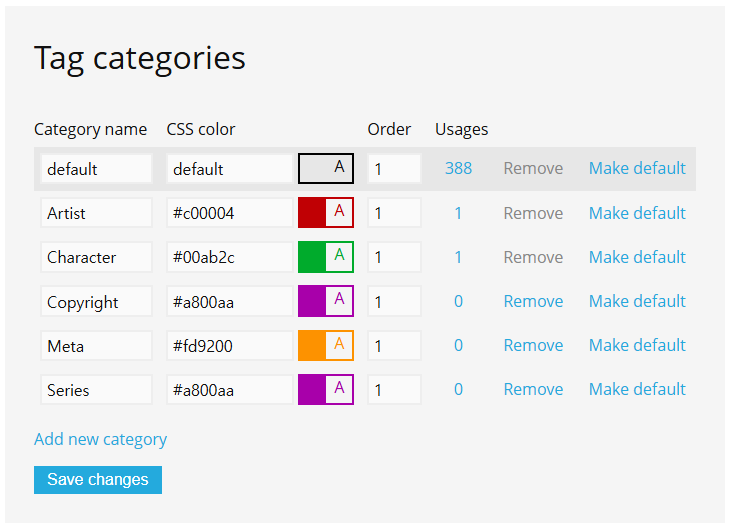The image size is (731, 529).
Task: Remove the Copyright category
Action: tap(533, 301)
